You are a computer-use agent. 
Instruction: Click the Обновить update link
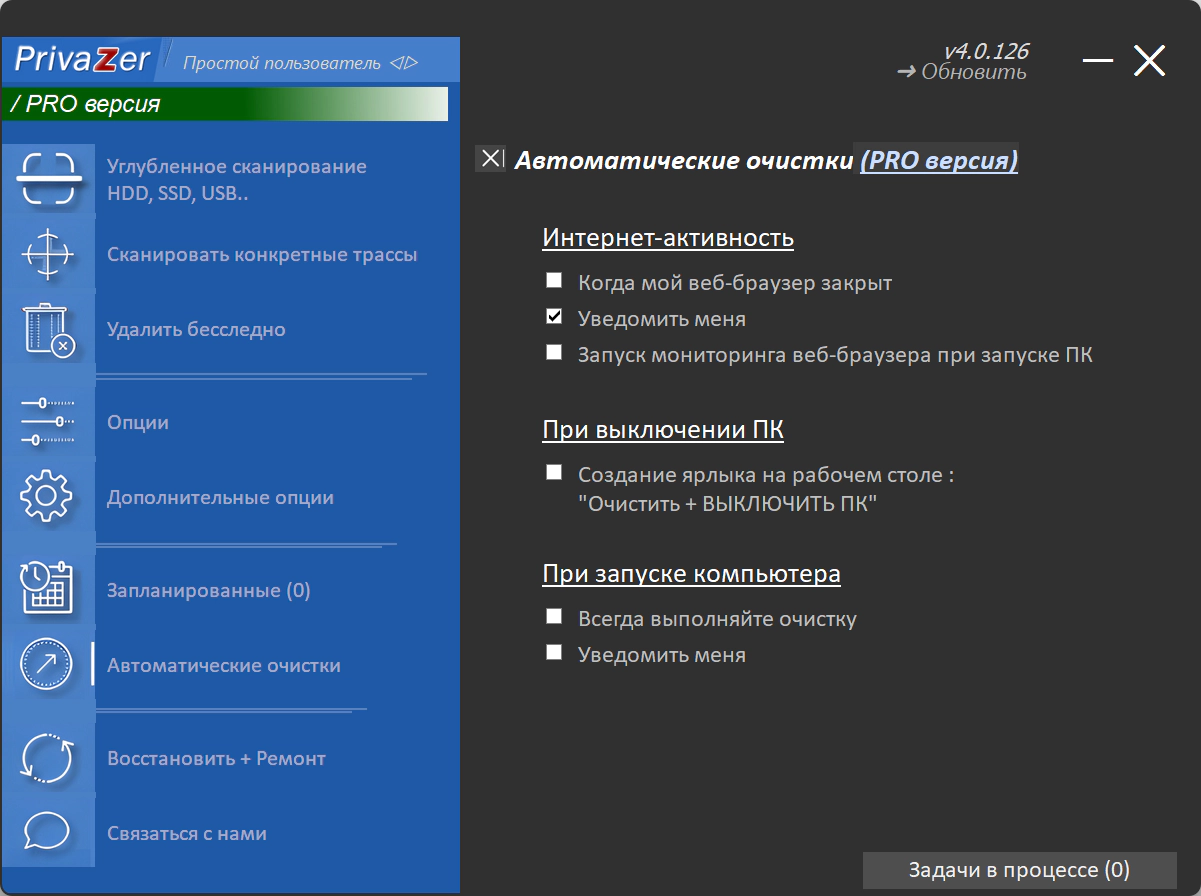tap(962, 72)
